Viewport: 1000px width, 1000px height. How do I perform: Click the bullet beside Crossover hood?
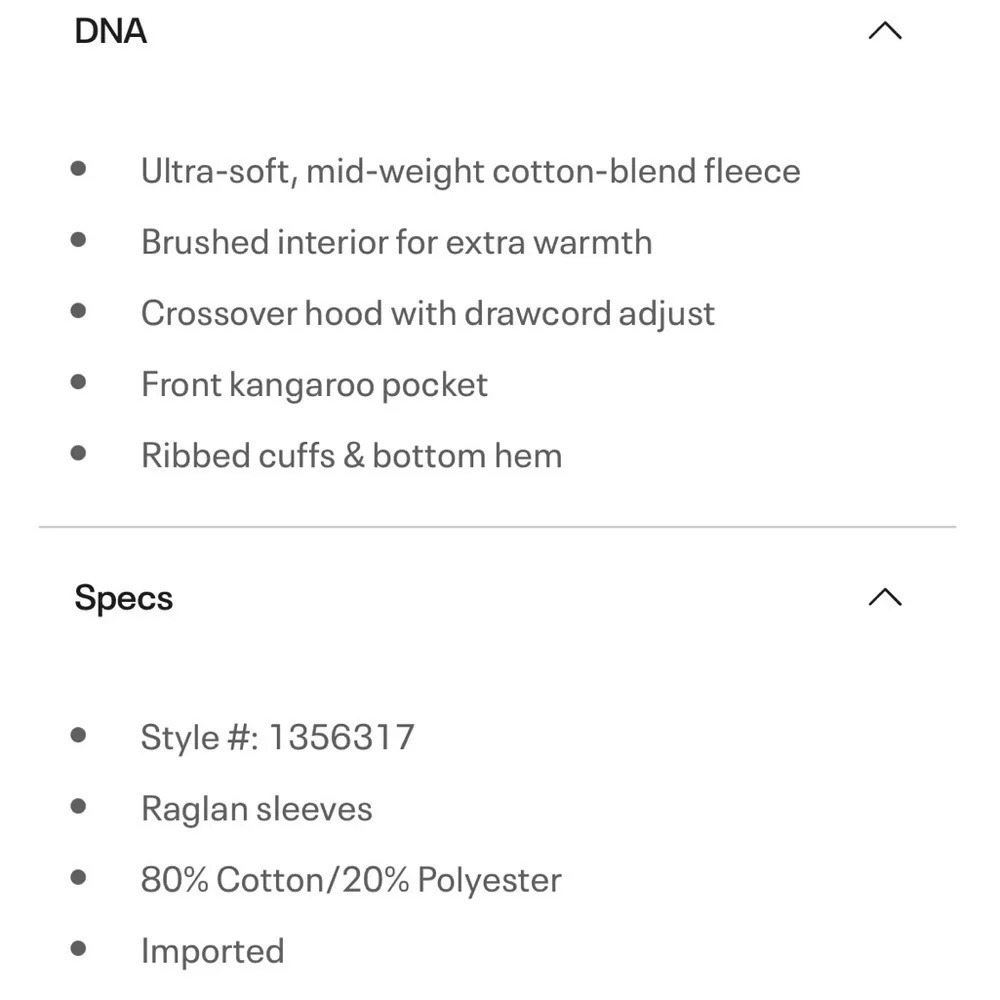[x=78, y=311]
